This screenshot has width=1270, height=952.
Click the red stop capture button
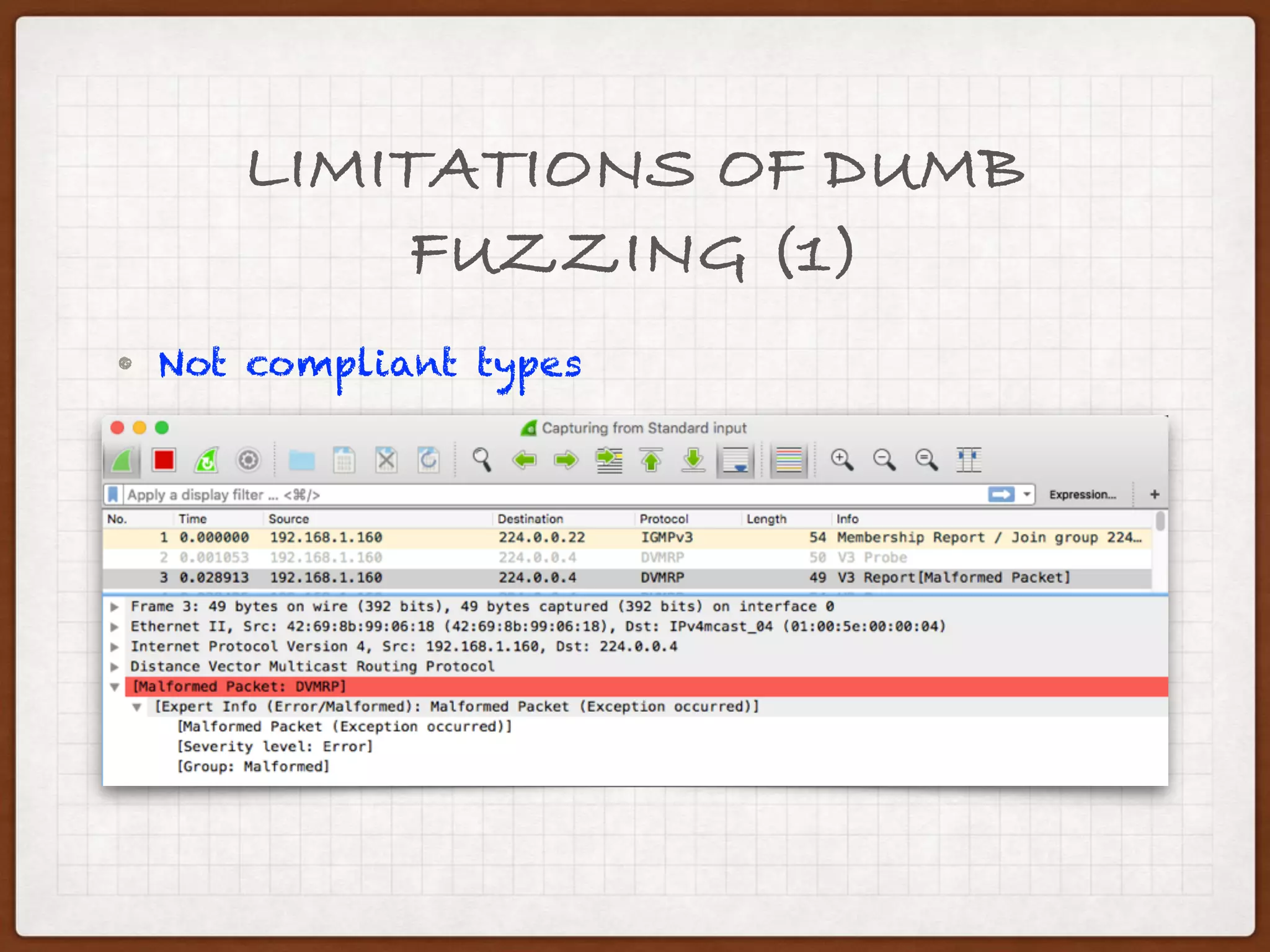pos(164,461)
